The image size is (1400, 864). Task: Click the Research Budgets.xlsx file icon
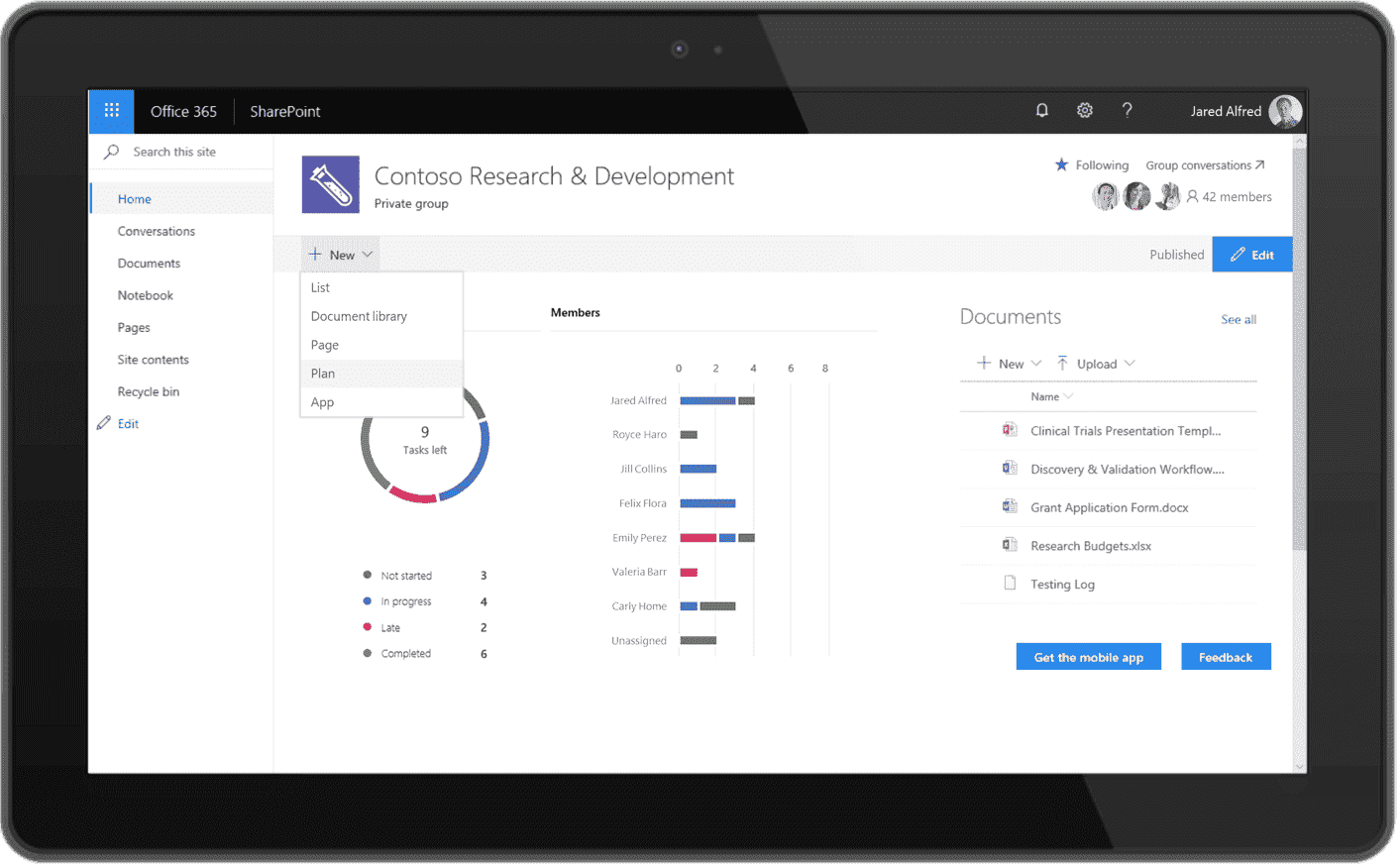click(x=1009, y=545)
